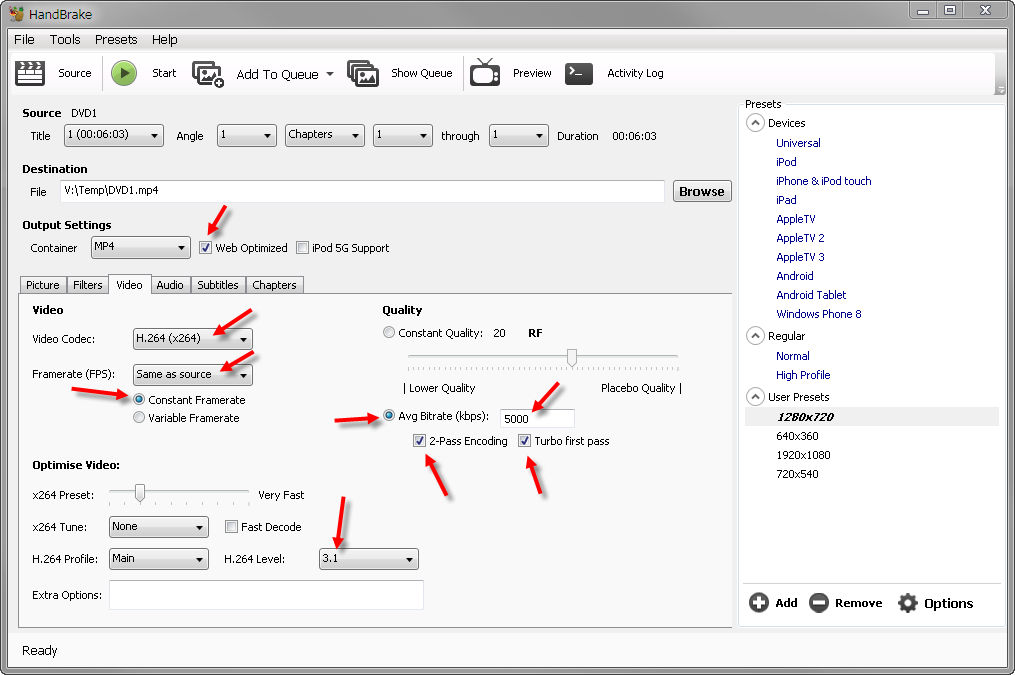Open the Video Codec dropdown

pos(192,339)
